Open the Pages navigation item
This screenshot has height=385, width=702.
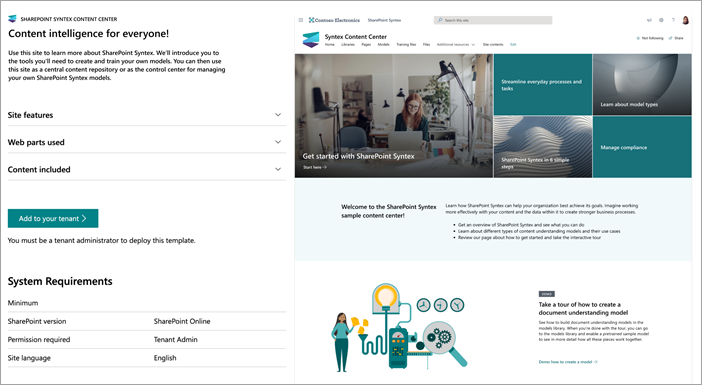pyautogui.click(x=366, y=45)
